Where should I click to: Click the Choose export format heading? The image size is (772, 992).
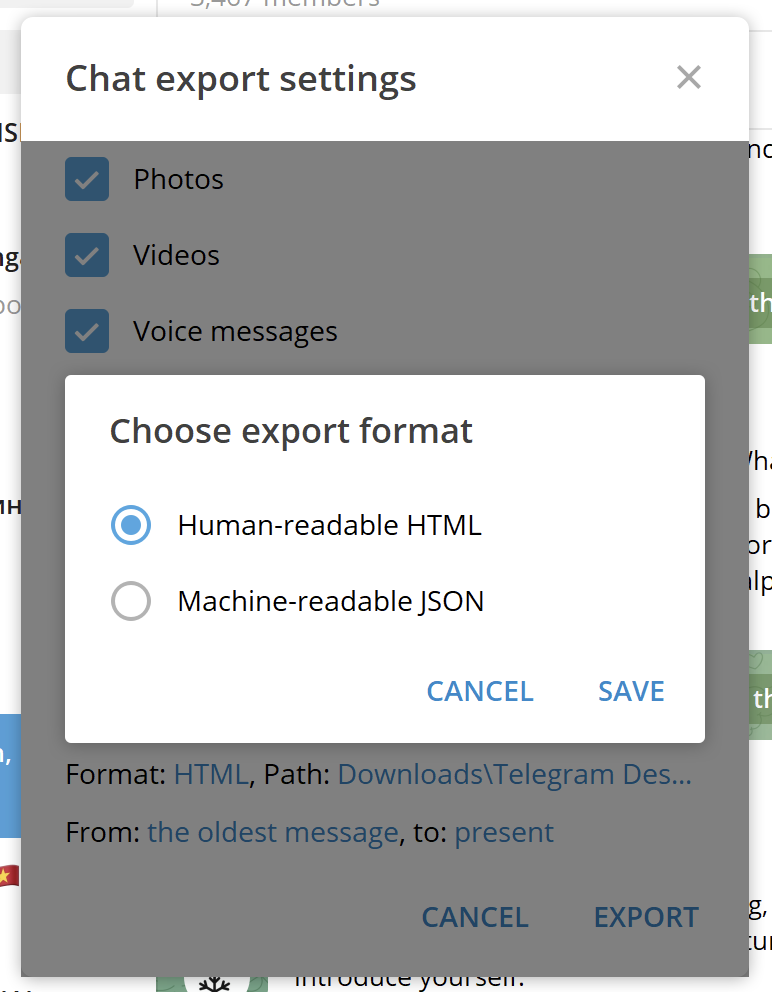(x=291, y=431)
